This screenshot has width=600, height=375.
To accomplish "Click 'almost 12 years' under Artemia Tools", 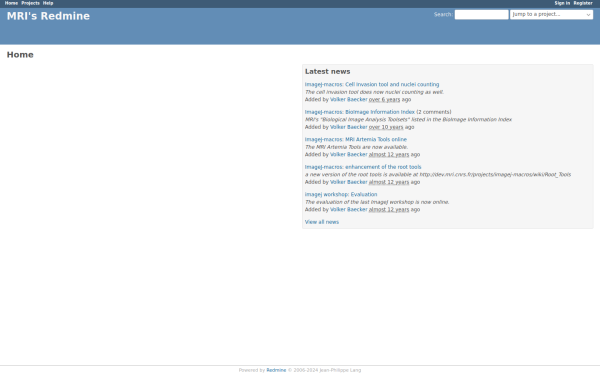I will click(389, 155).
